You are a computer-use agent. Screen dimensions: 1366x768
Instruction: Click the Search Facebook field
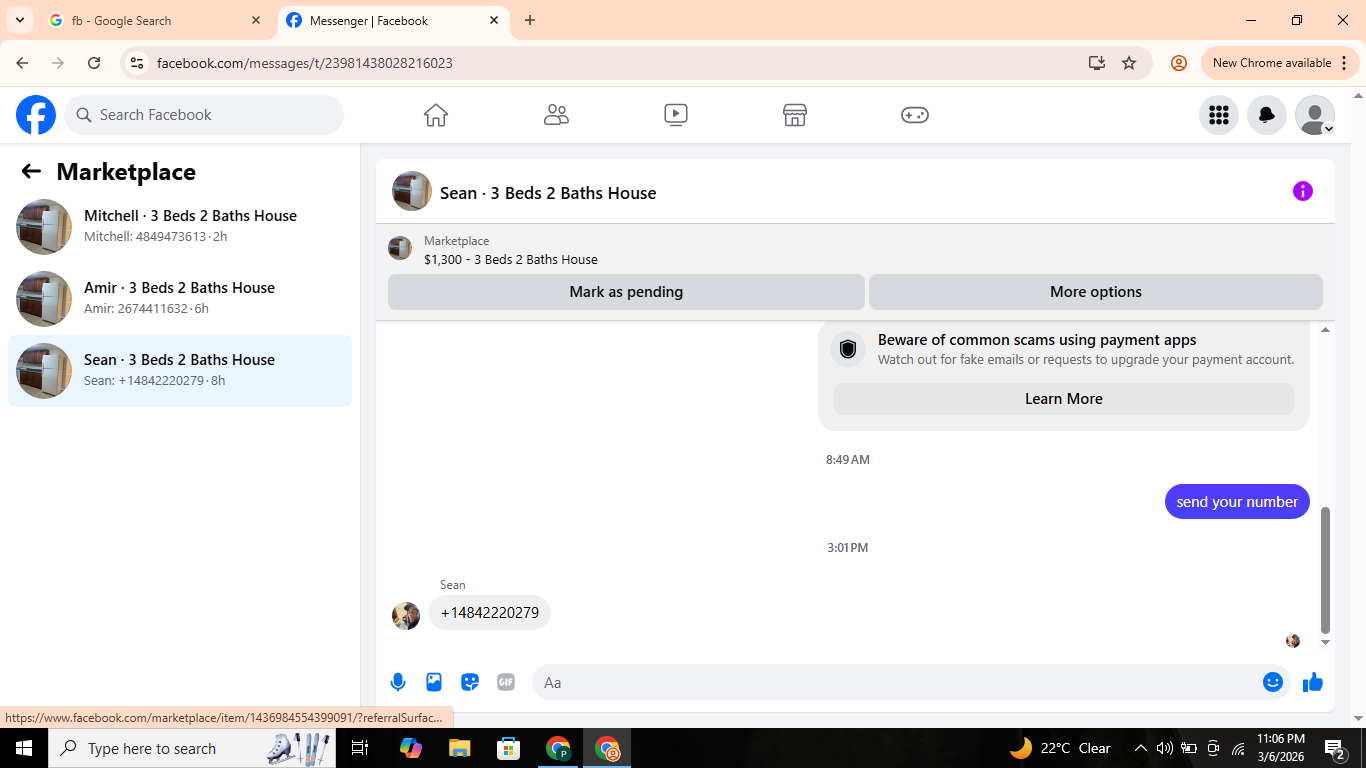click(204, 115)
